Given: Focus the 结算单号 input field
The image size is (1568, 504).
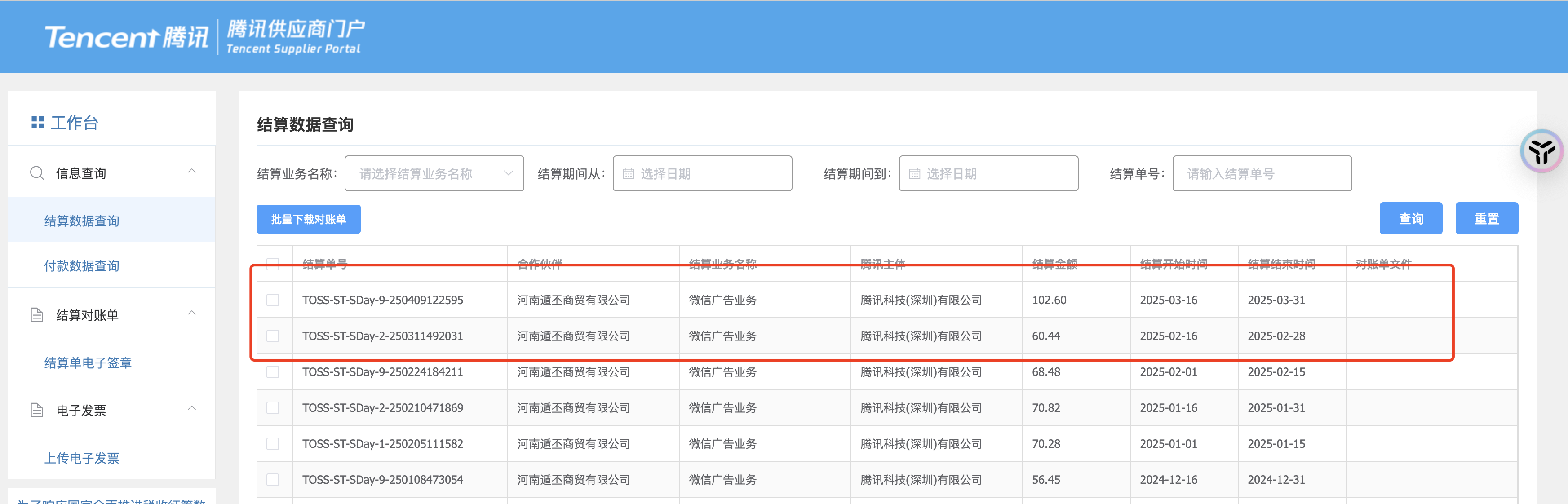Looking at the screenshot, I should (1262, 173).
